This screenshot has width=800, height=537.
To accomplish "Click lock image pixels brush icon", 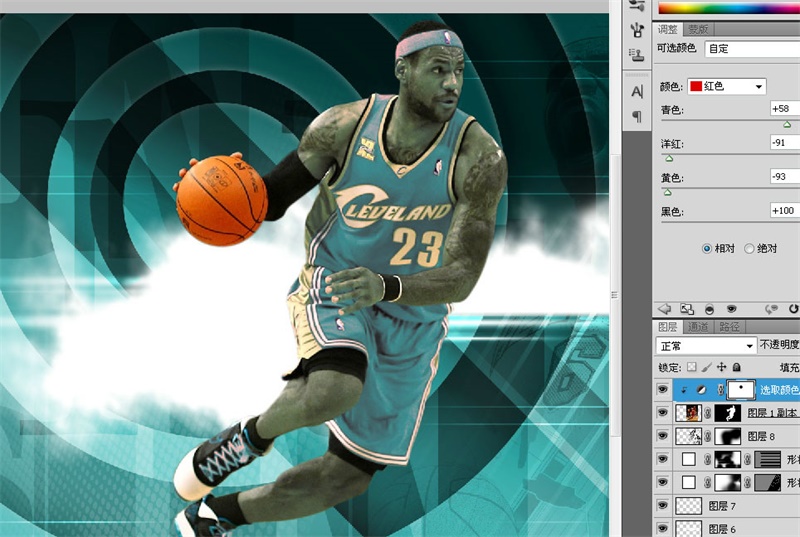I will [x=706, y=367].
